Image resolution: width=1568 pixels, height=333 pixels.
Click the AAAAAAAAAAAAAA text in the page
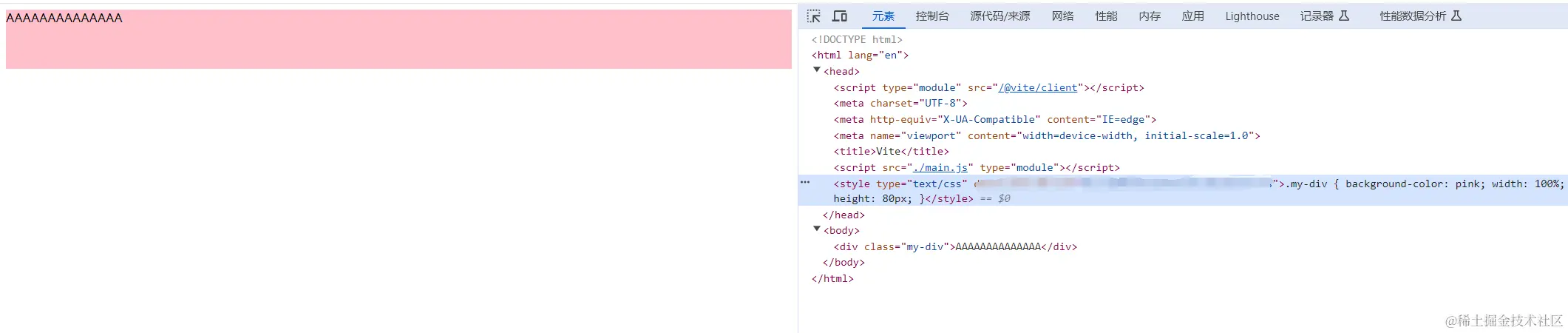click(64, 18)
